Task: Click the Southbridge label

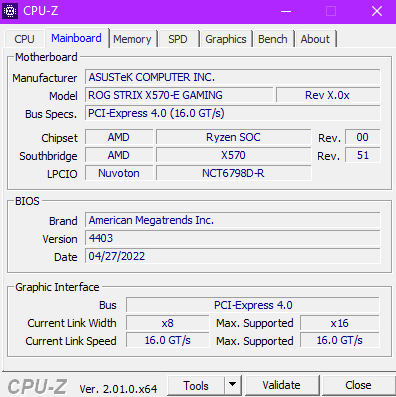Action: pyautogui.click(x=48, y=156)
